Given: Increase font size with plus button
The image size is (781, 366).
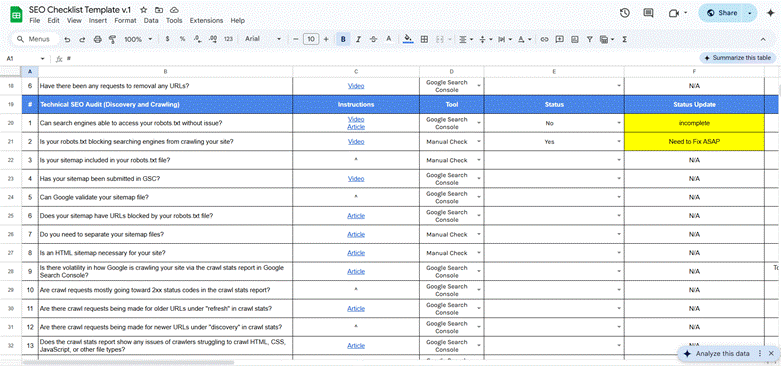Looking at the screenshot, I should click(x=326, y=39).
